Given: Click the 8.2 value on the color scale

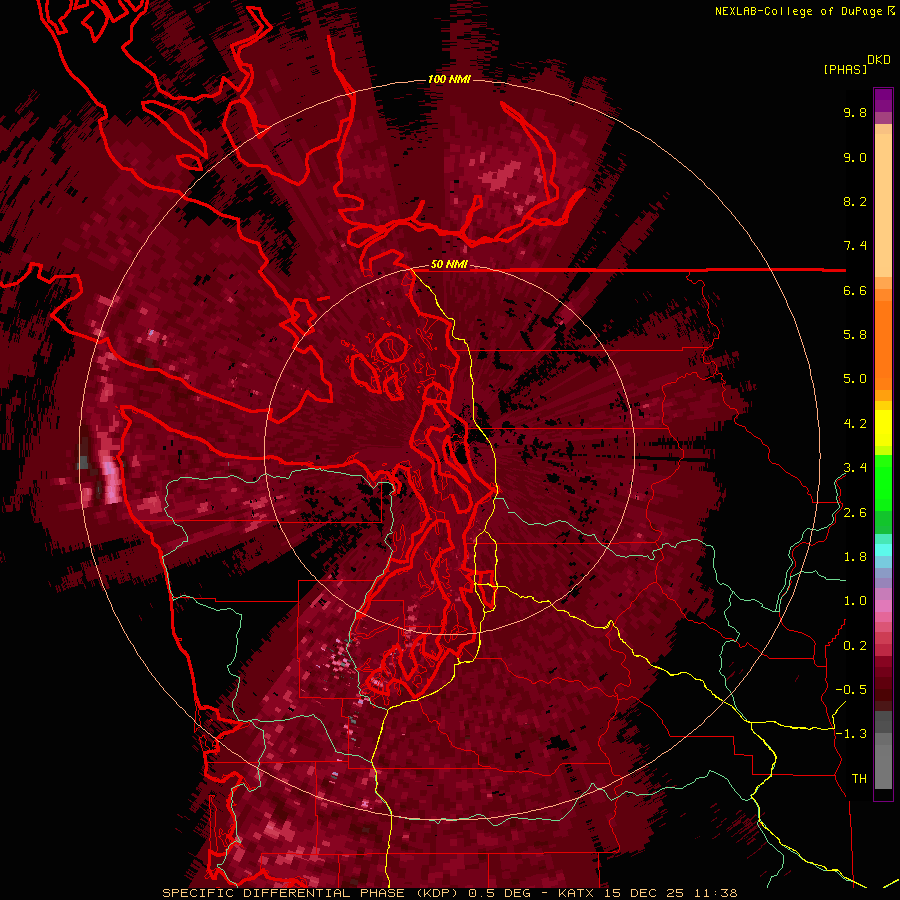Looking at the screenshot, I should pyautogui.click(x=855, y=201).
